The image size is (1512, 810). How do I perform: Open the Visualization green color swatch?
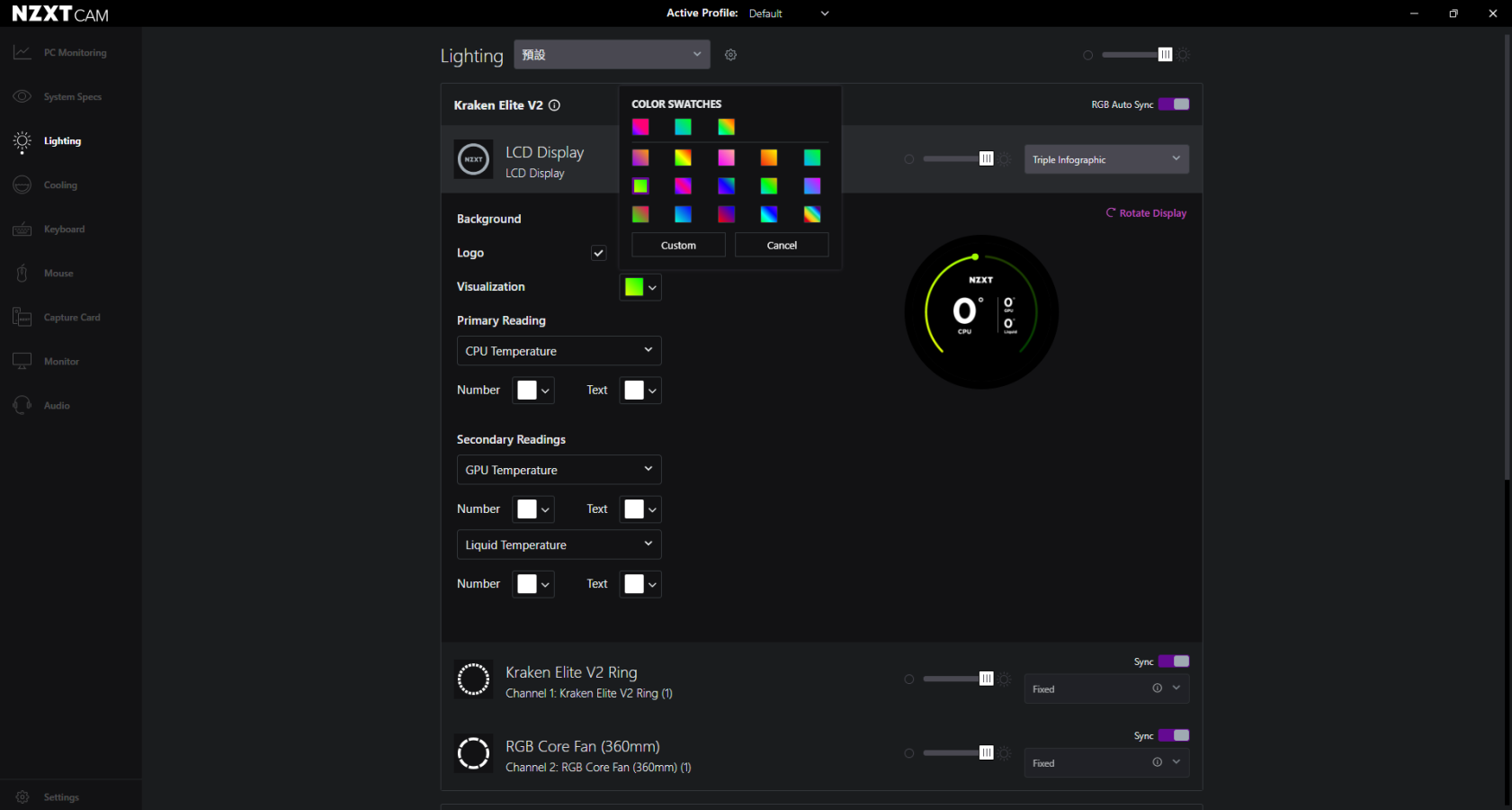point(640,287)
